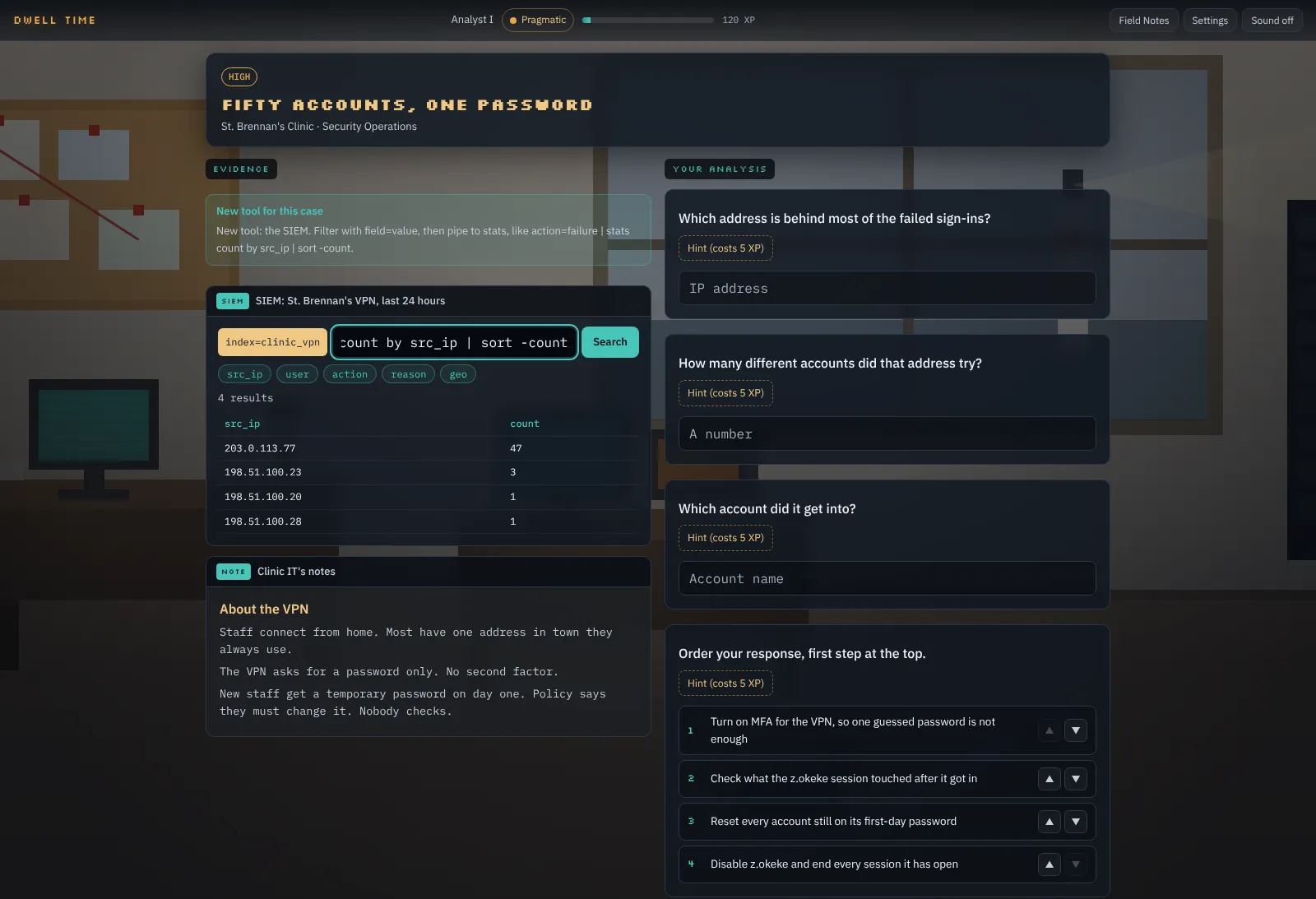Move 'Check what the z.okeke session touched' step up
1316x899 pixels.
coord(1050,779)
